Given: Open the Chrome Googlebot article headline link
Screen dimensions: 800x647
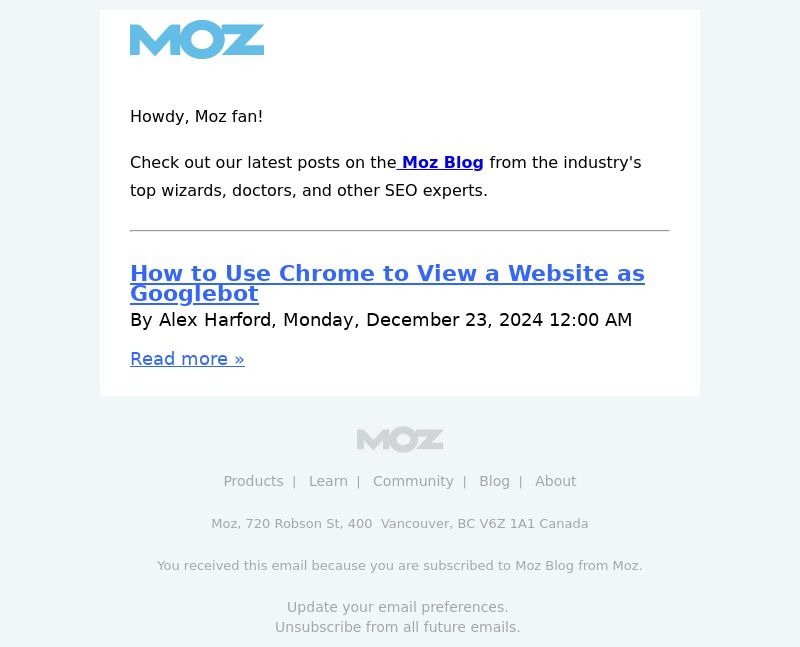Looking at the screenshot, I should tap(387, 283).
